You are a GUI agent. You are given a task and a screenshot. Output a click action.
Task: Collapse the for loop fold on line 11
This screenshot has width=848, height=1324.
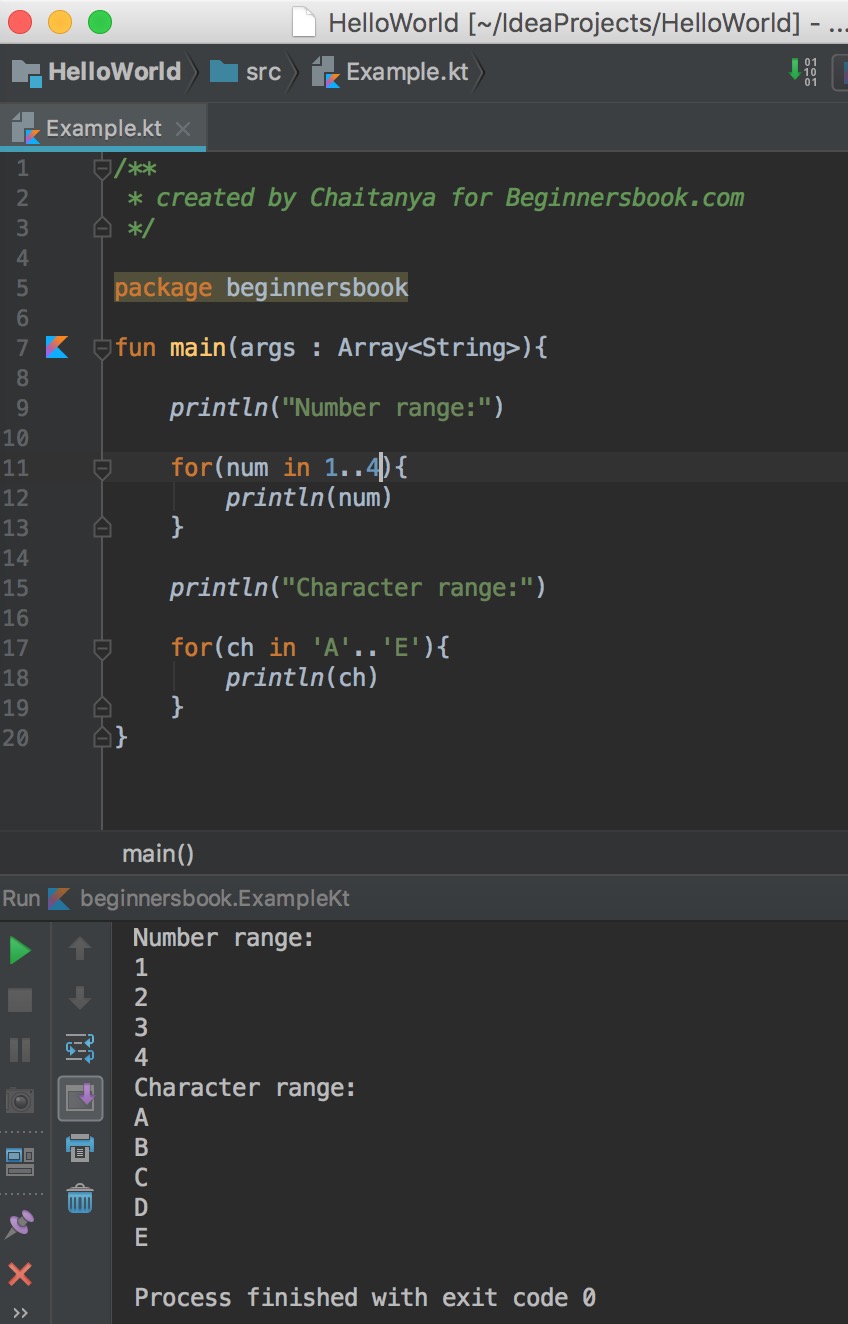[x=101, y=467]
